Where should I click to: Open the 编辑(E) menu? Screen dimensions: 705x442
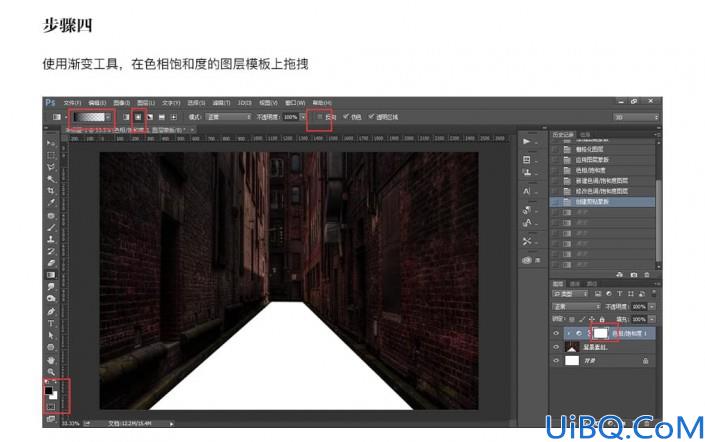(97, 103)
